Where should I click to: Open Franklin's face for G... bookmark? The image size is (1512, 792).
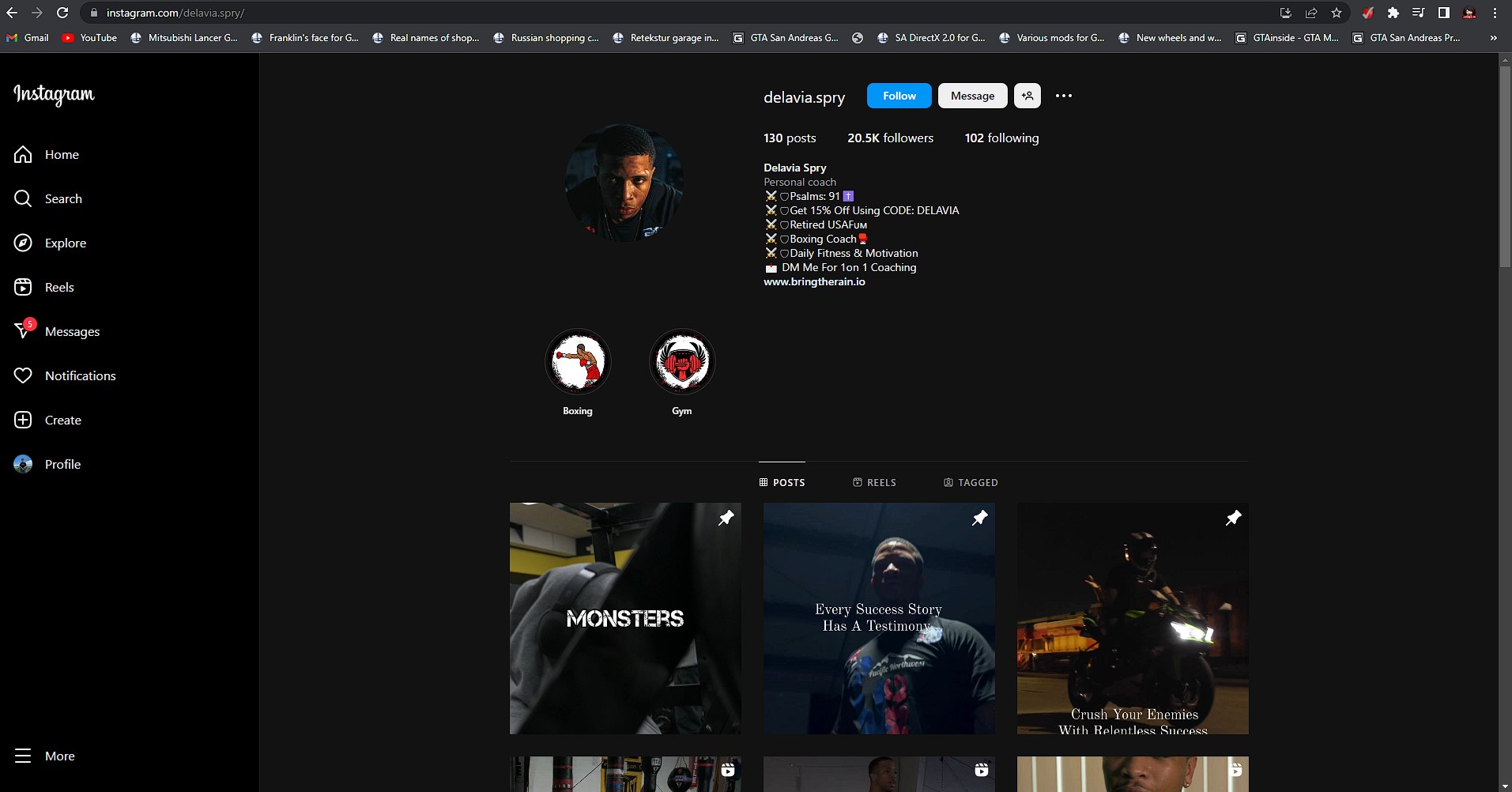tap(305, 38)
